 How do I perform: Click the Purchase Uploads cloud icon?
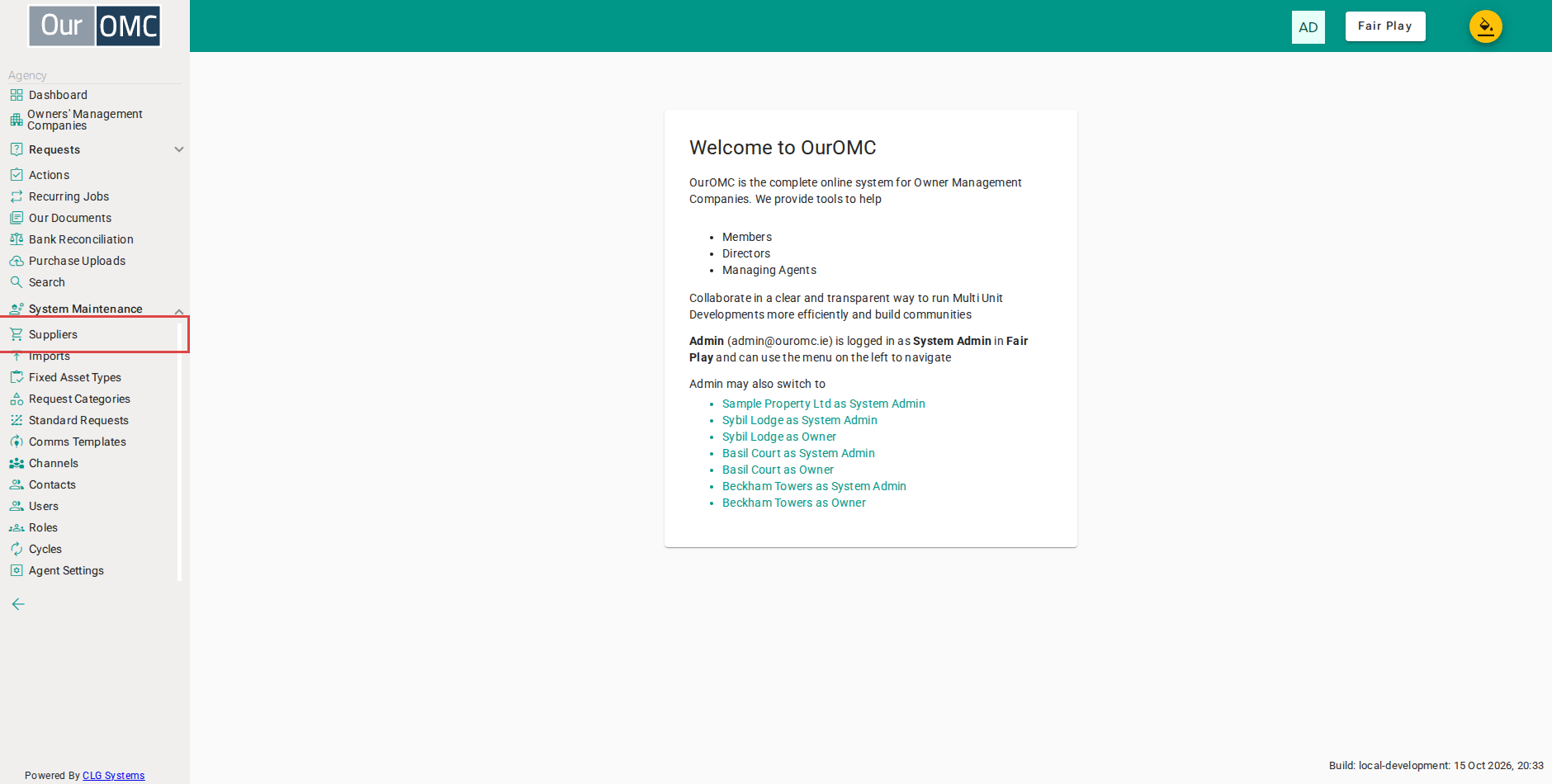click(x=17, y=261)
